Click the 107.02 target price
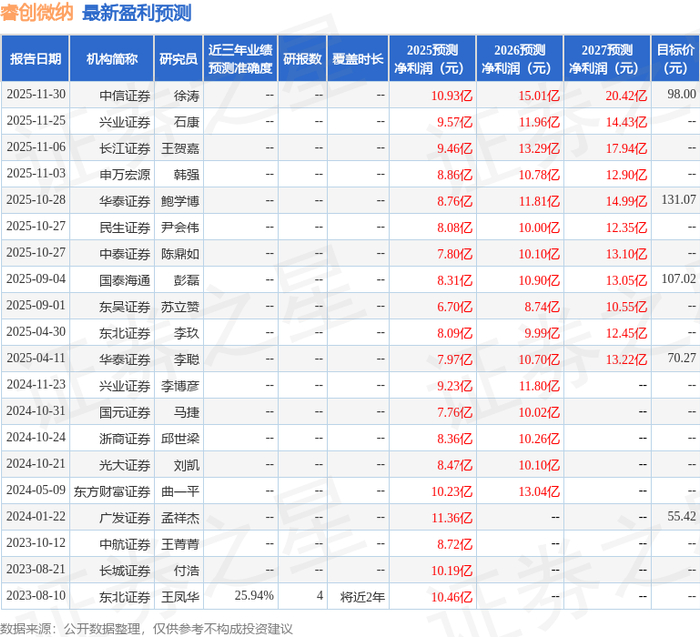 tap(679, 279)
